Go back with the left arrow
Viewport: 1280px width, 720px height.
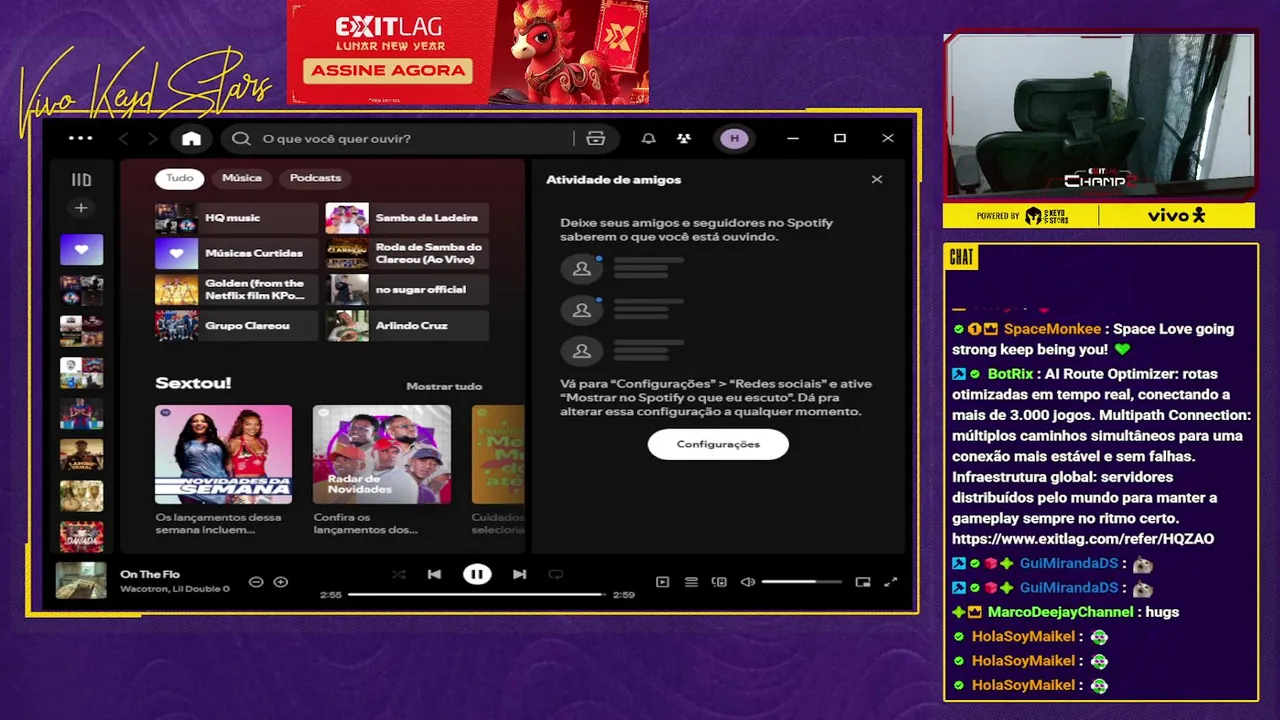[x=124, y=139]
